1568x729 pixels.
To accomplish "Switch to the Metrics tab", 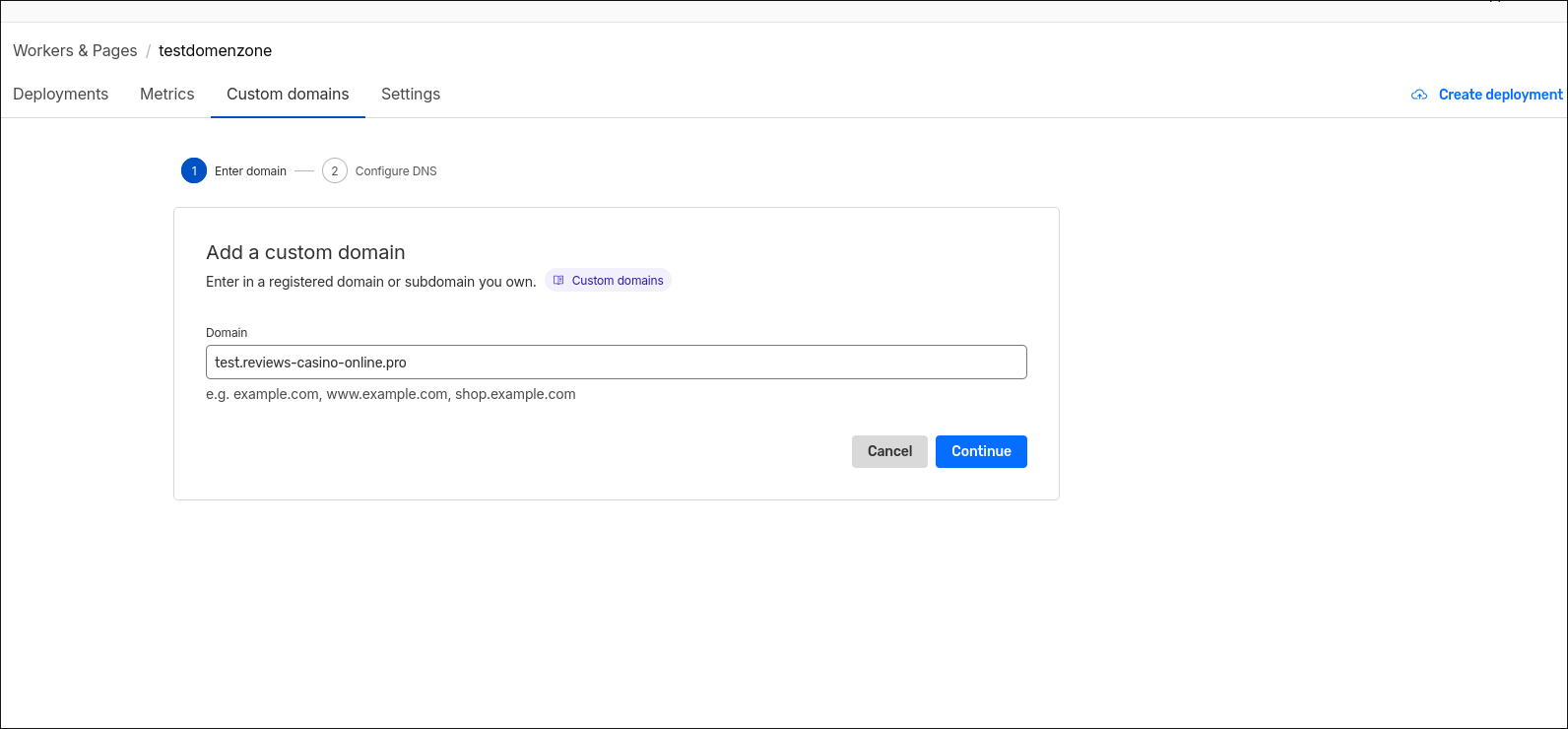I will (x=167, y=95).
